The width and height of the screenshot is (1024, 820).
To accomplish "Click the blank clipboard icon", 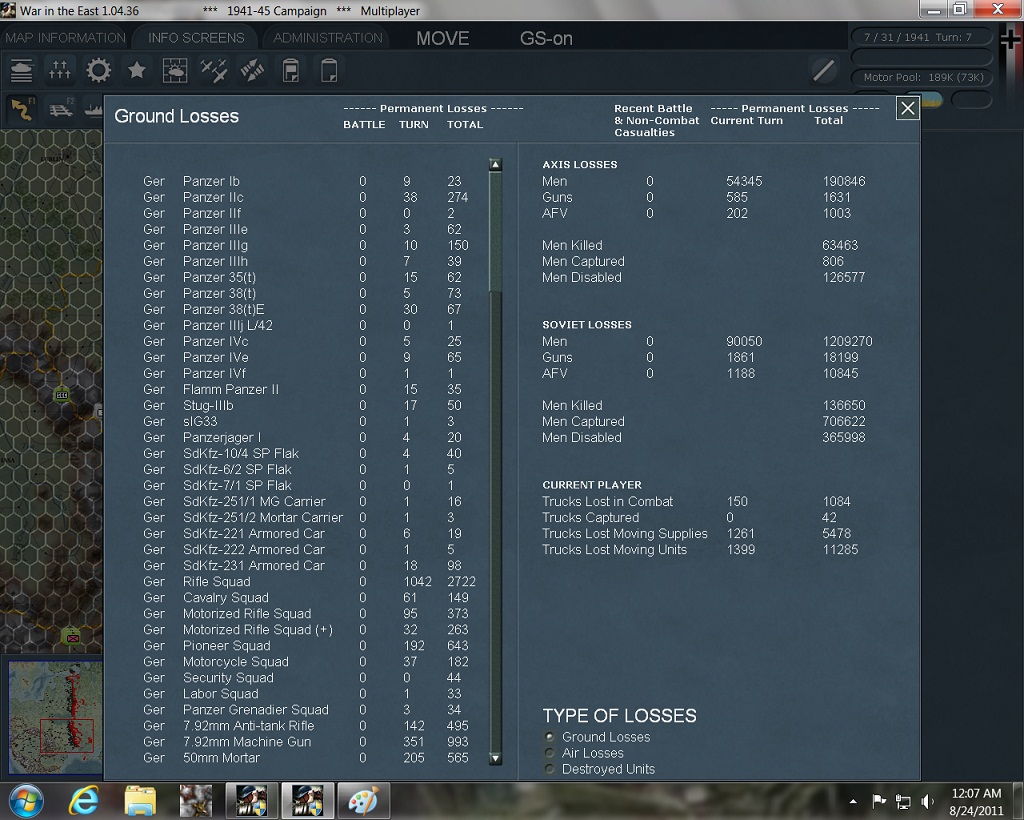I will (x=329, y=71).
